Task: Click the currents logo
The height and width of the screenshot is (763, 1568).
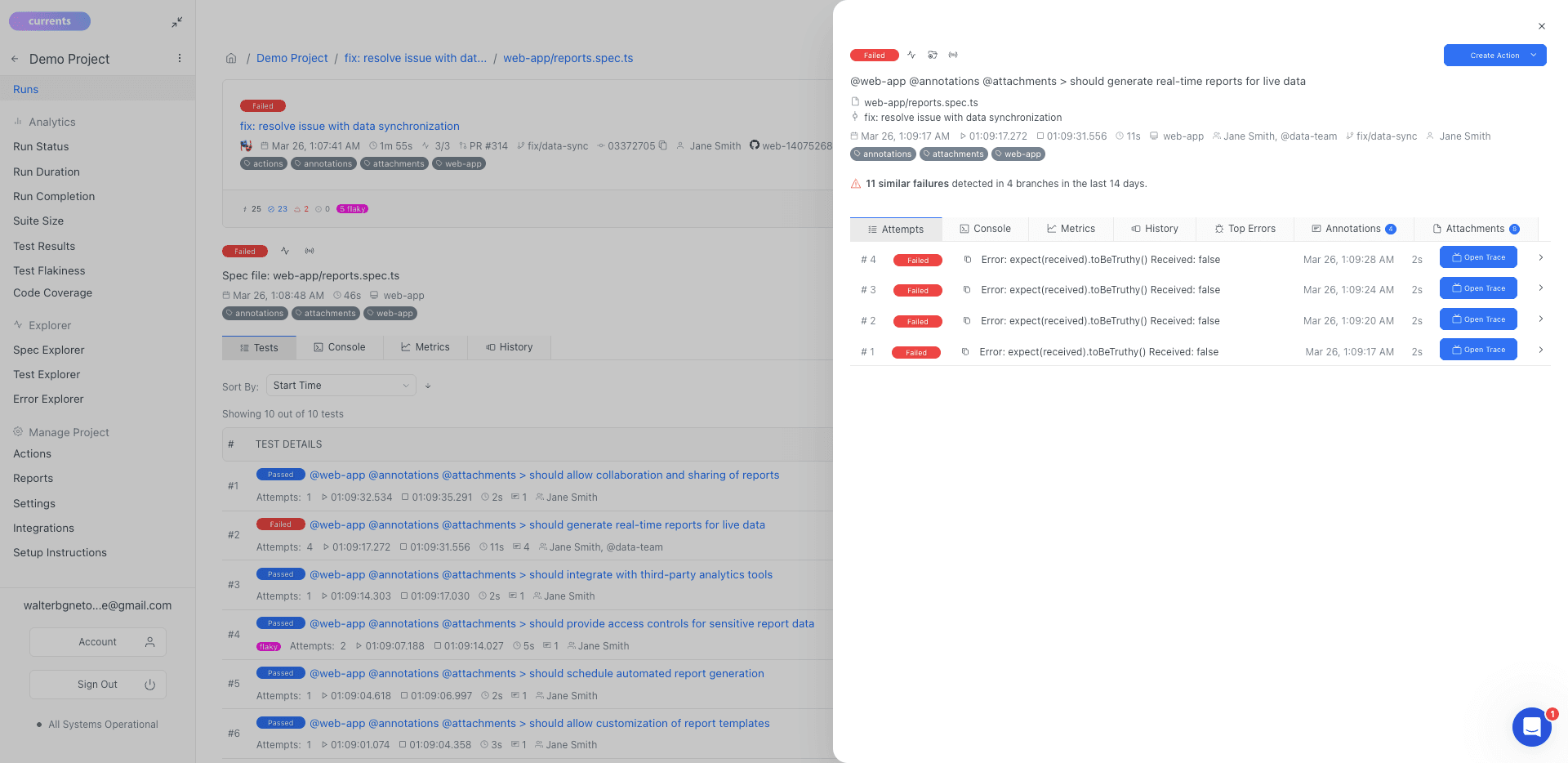Action: (x=50, y=21)
